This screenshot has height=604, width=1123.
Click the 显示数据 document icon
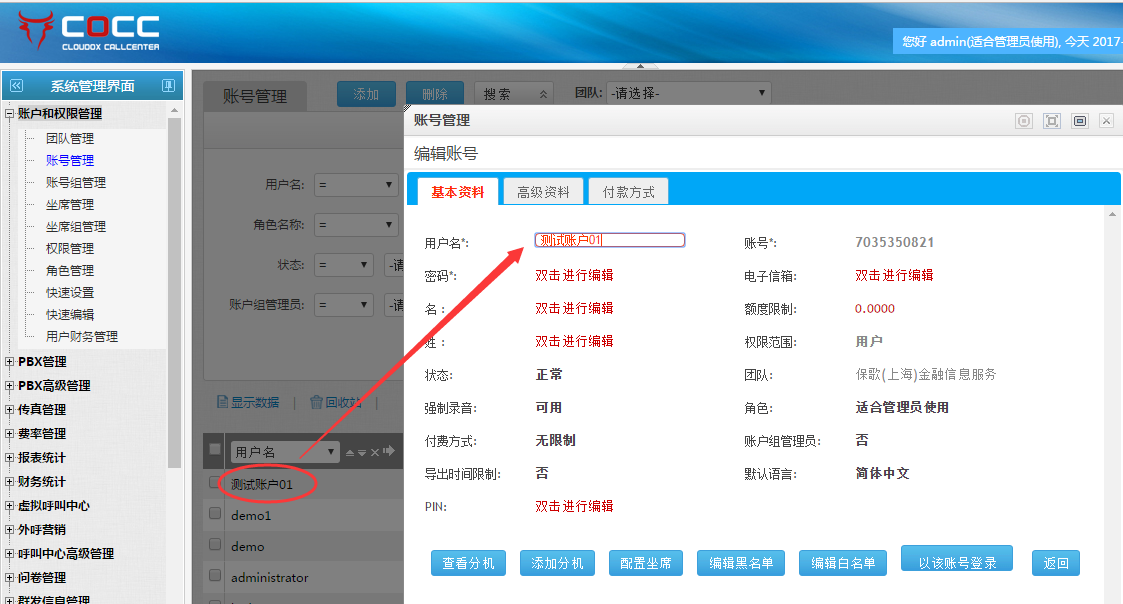[222, 402]
